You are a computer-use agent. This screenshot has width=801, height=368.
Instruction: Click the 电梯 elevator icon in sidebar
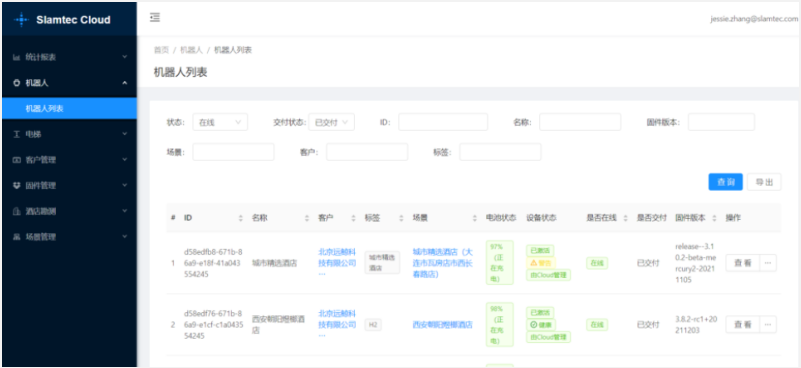pyautogui.click(x=16, y=134)
